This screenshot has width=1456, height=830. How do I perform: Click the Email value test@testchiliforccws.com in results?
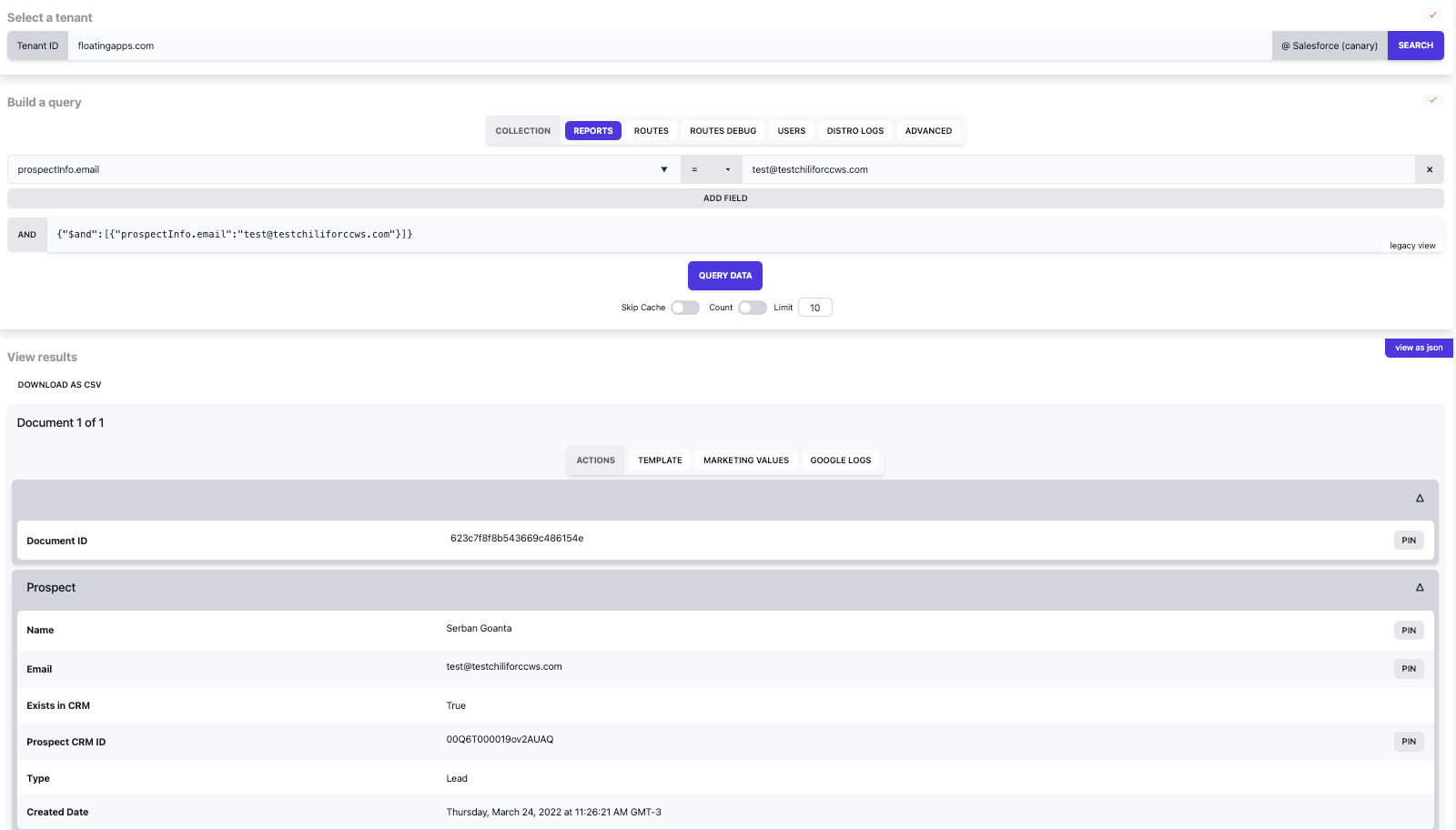pos(504,667)
